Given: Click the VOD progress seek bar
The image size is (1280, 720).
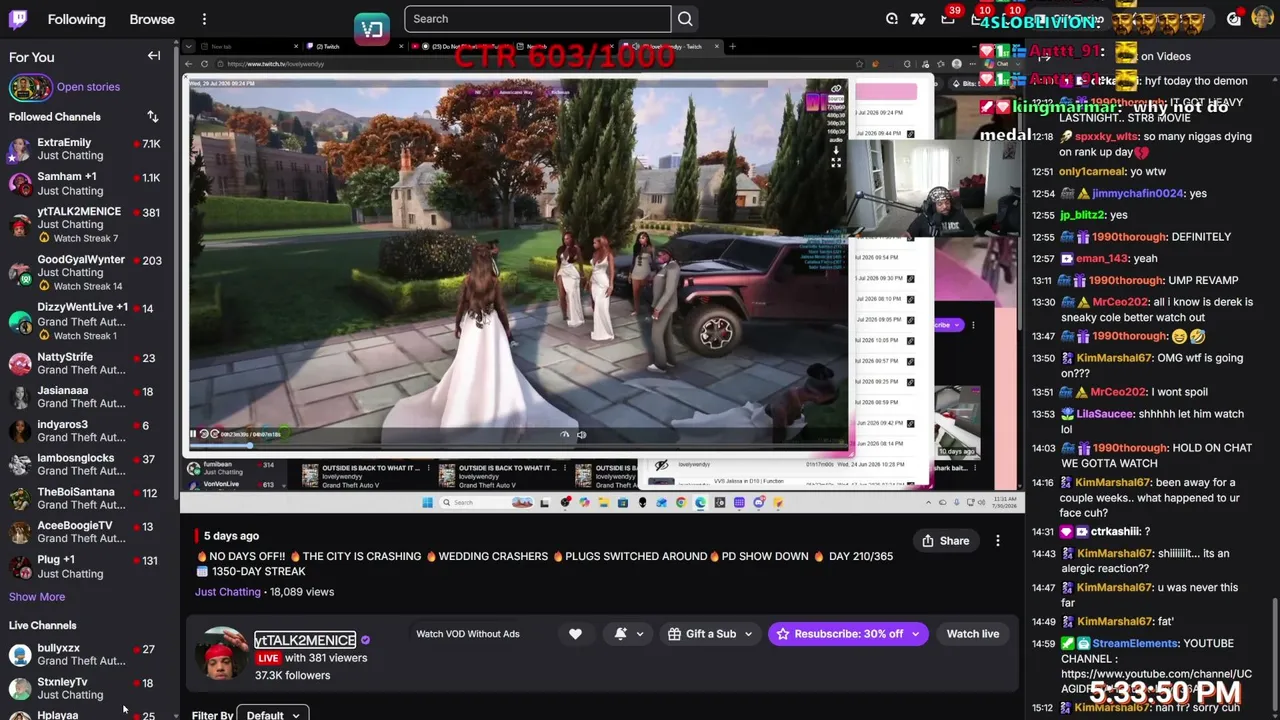Looking at the screenshot, I should [x=518, y=444].
